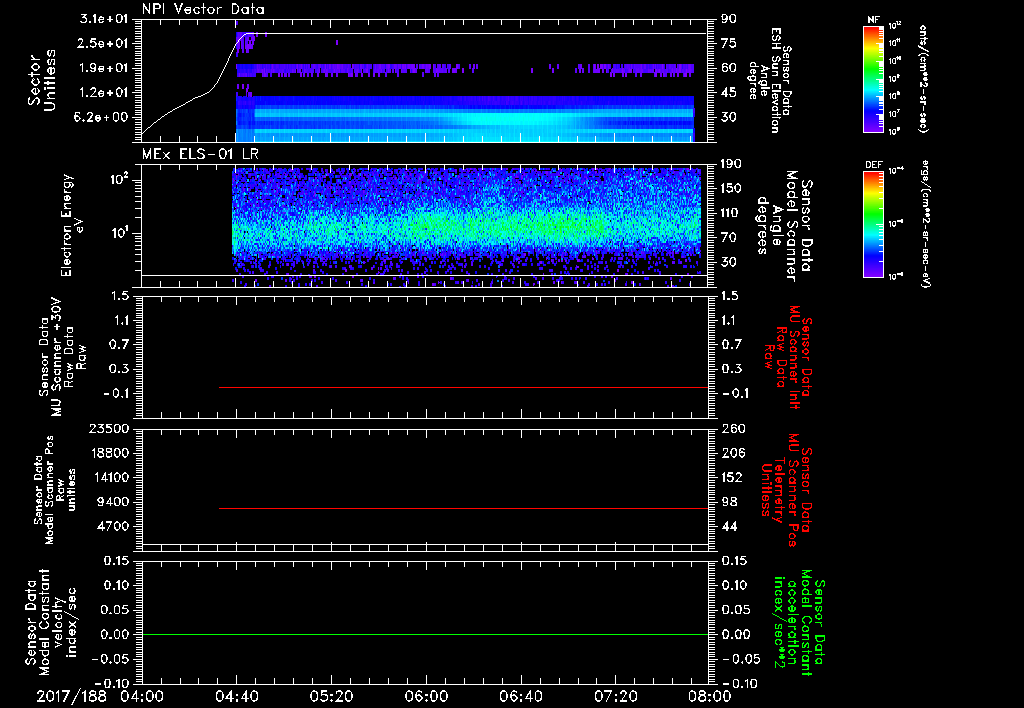This screenshot has width=1024, height=708.
Task: Click the '05:20' time tick label
Action: tap(332, 696)
